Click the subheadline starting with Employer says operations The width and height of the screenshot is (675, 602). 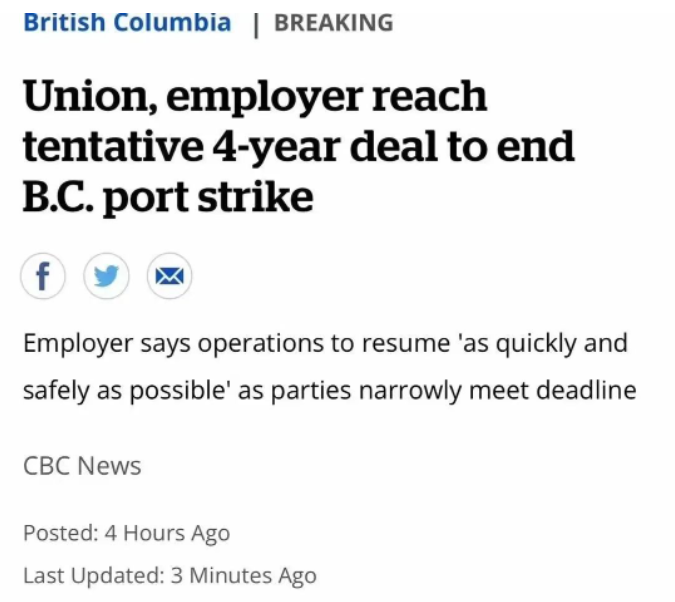click(330, 367)
